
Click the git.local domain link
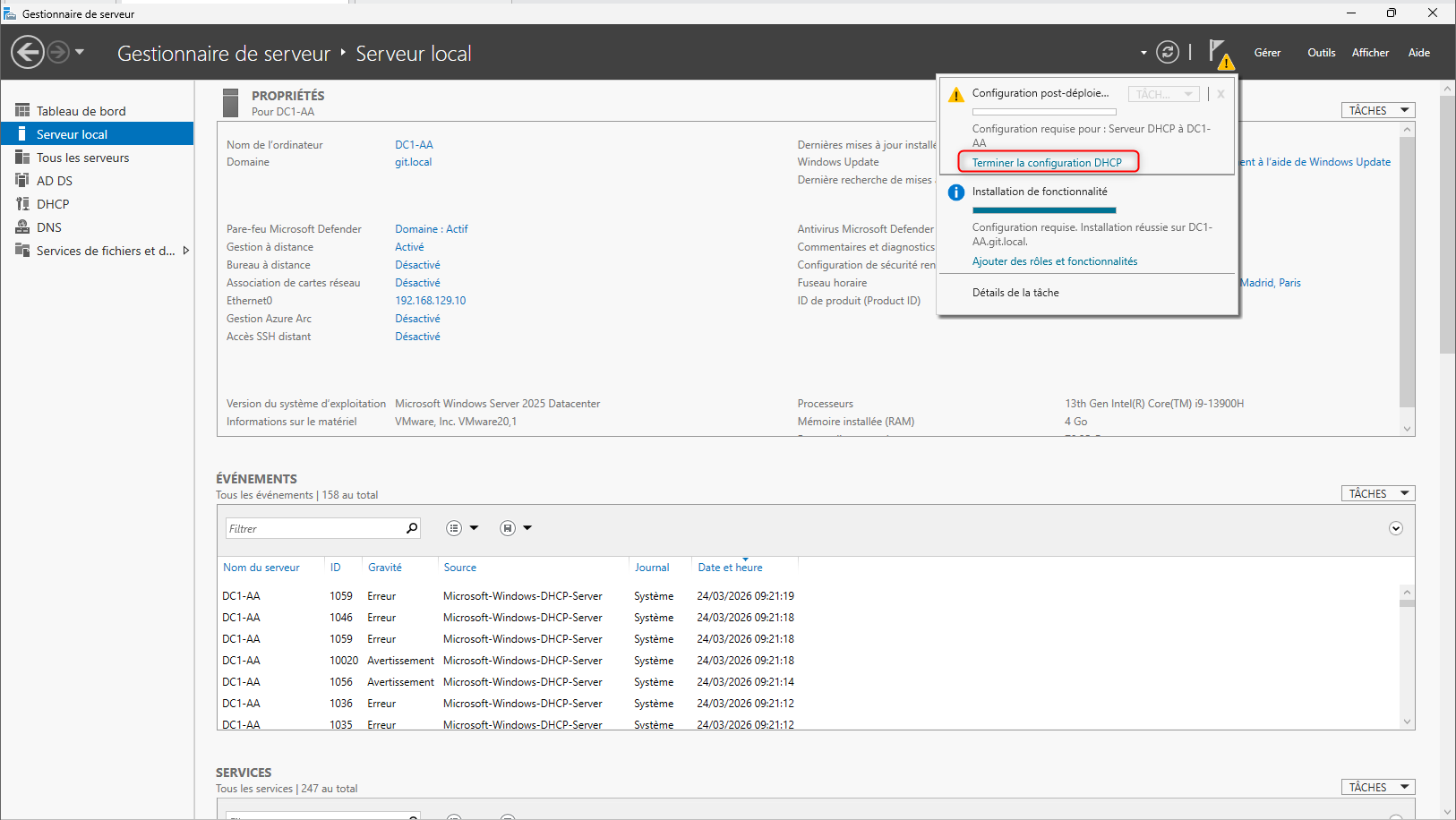414,162
